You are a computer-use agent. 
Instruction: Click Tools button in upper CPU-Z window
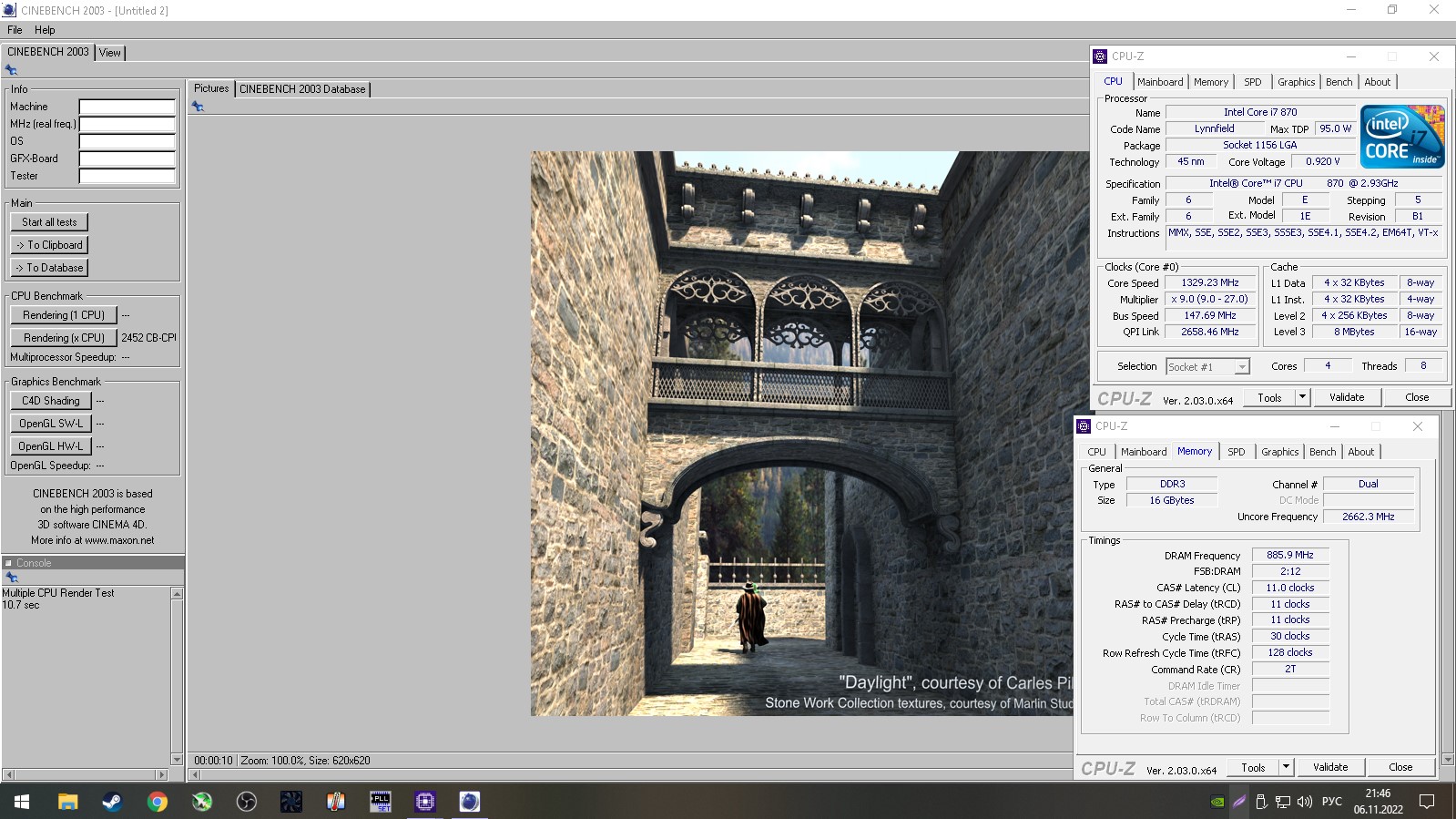1269,397
